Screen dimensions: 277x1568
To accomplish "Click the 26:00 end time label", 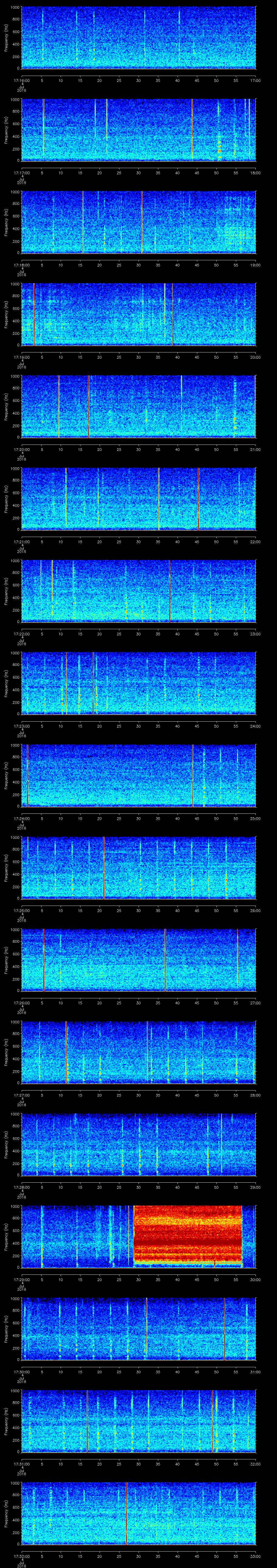I will coord(255,910).
